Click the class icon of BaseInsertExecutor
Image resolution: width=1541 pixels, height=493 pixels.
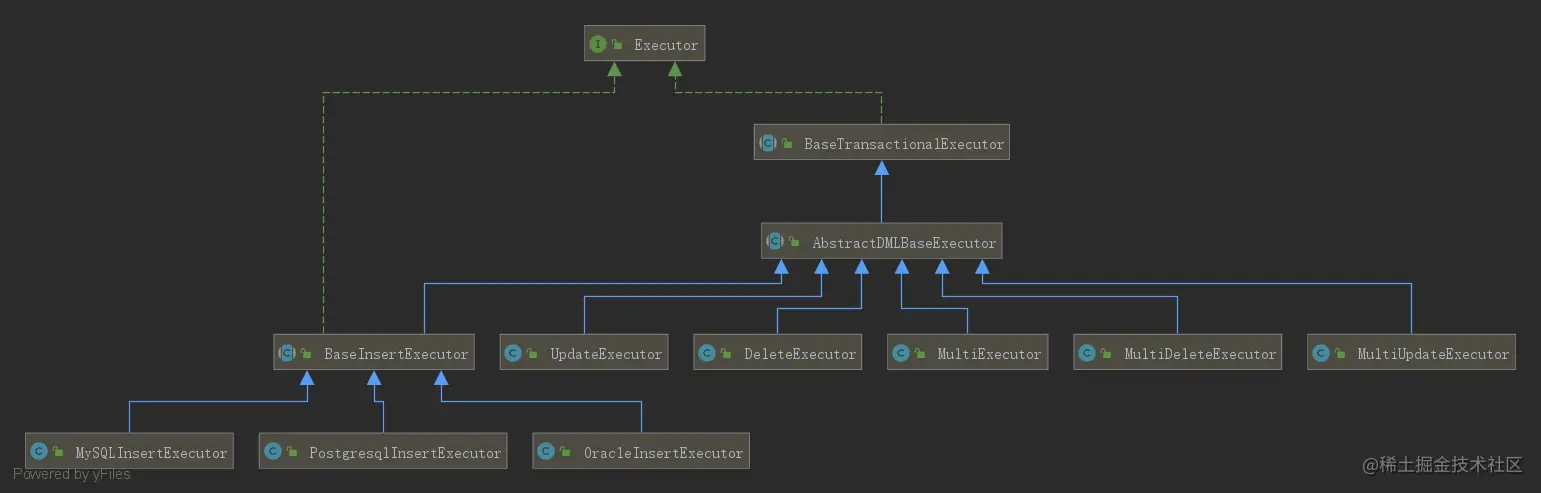point(288,353)
